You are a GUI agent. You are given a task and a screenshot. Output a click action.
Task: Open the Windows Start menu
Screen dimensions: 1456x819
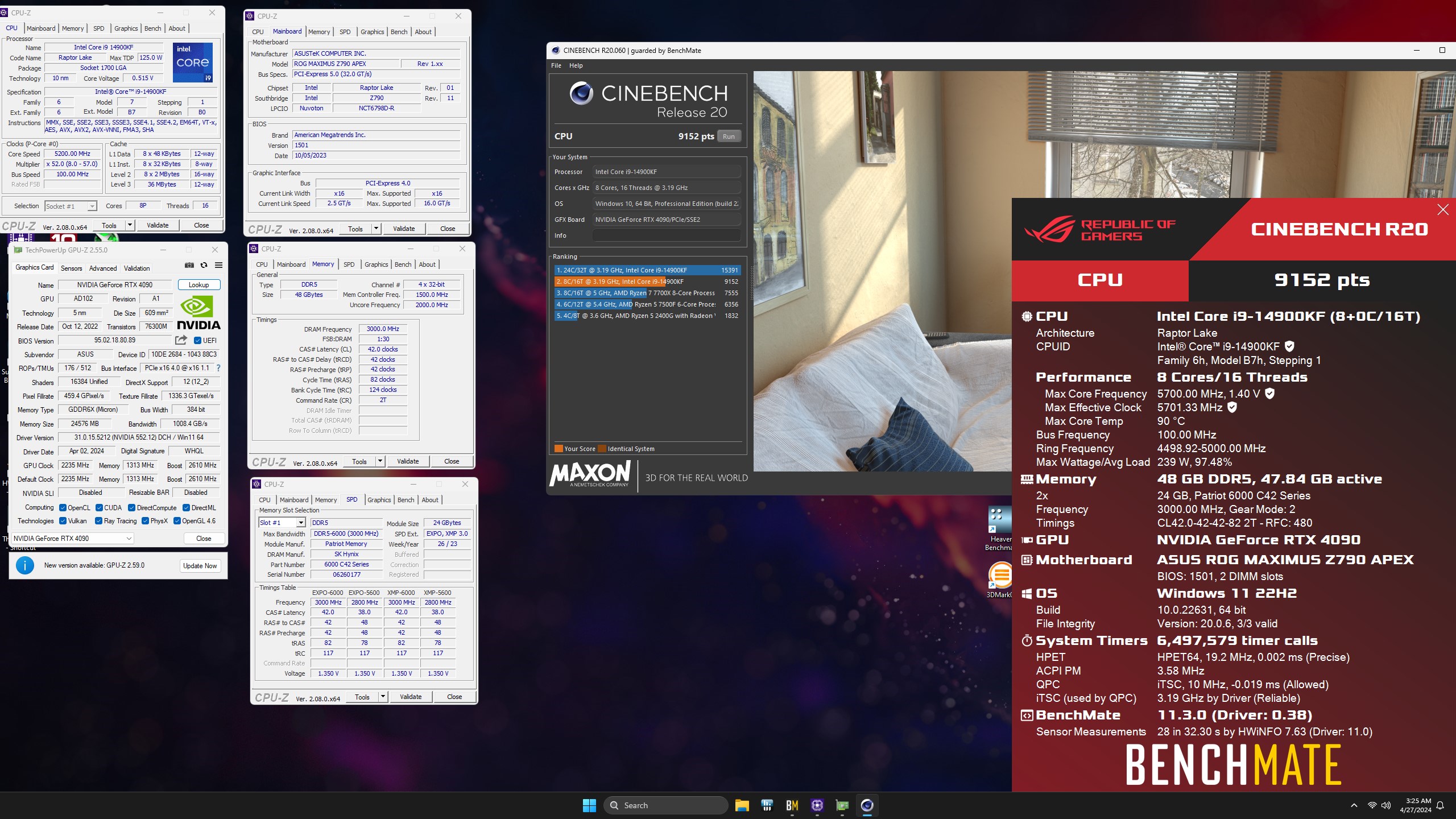(589, 805)
